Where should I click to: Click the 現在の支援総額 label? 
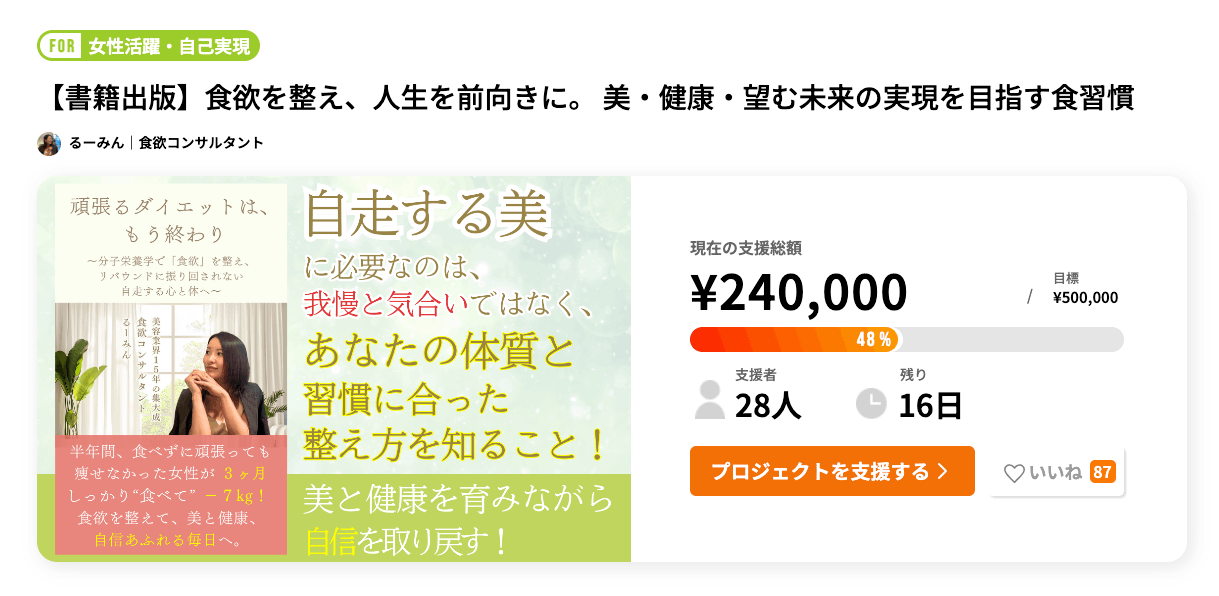tap(745, 249)
